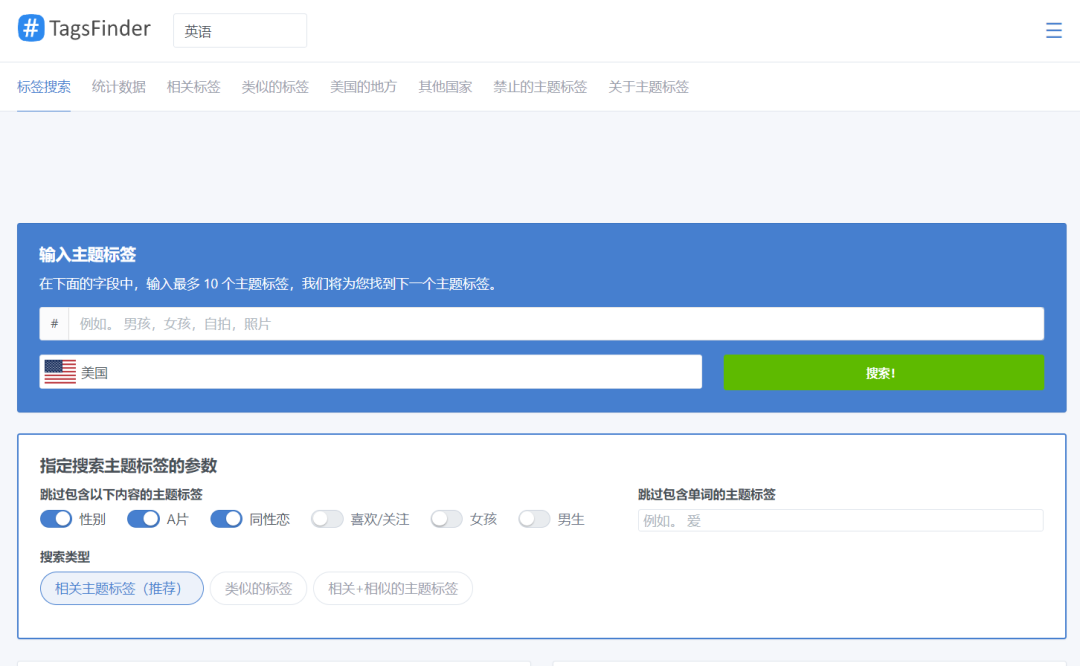Open the 美国 country selector
The height and width of the screenshot is (666, 1080).
tap(370, 371)
